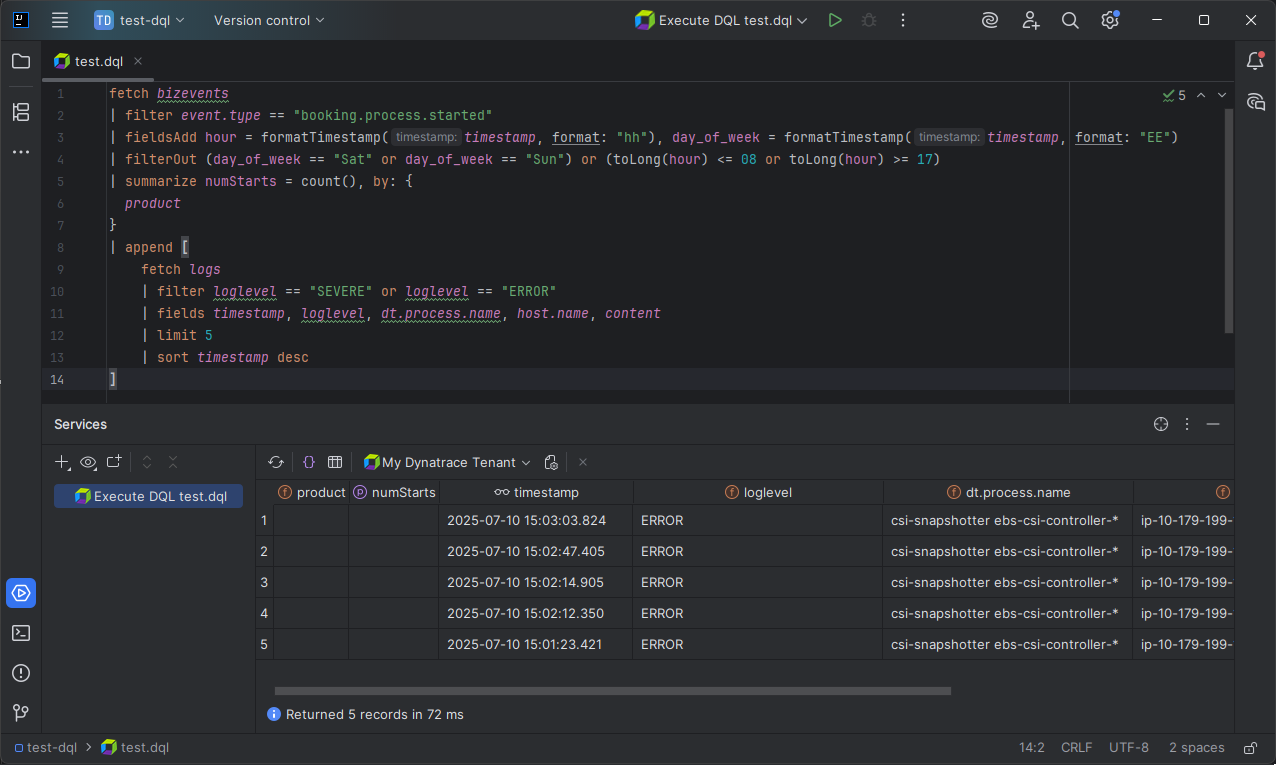Run the Execute DQL configuration
Image resolution: width=1276 pixels, height=765 pixels.
click(x=835, y=20)
